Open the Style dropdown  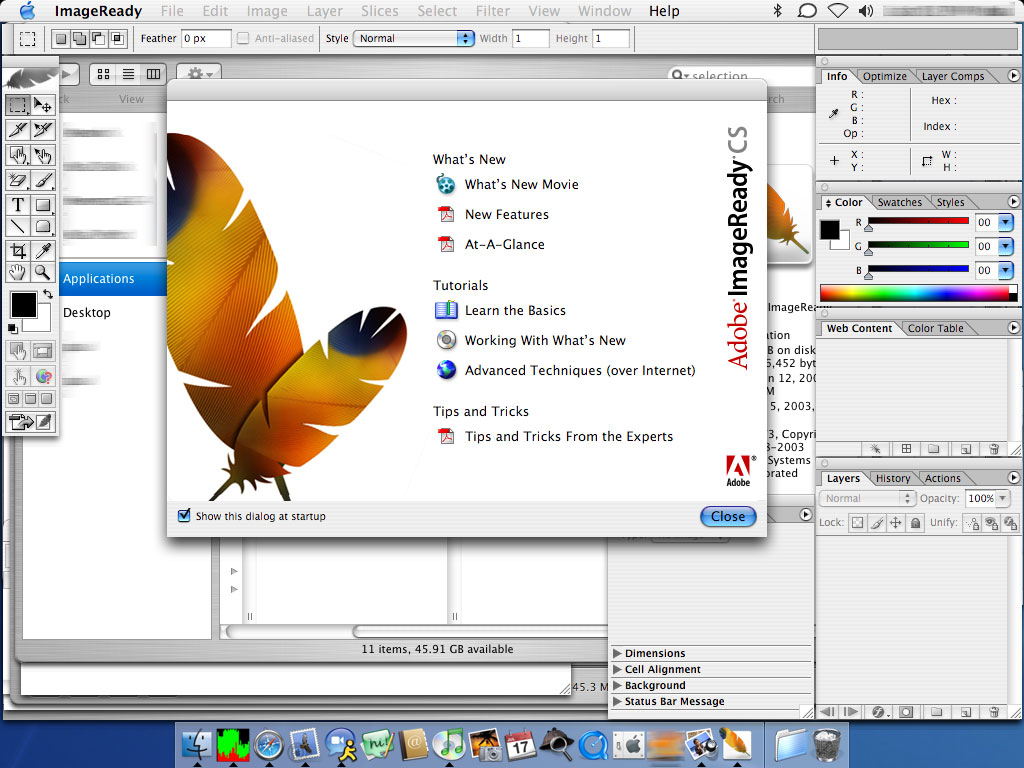tap(413, 39)
